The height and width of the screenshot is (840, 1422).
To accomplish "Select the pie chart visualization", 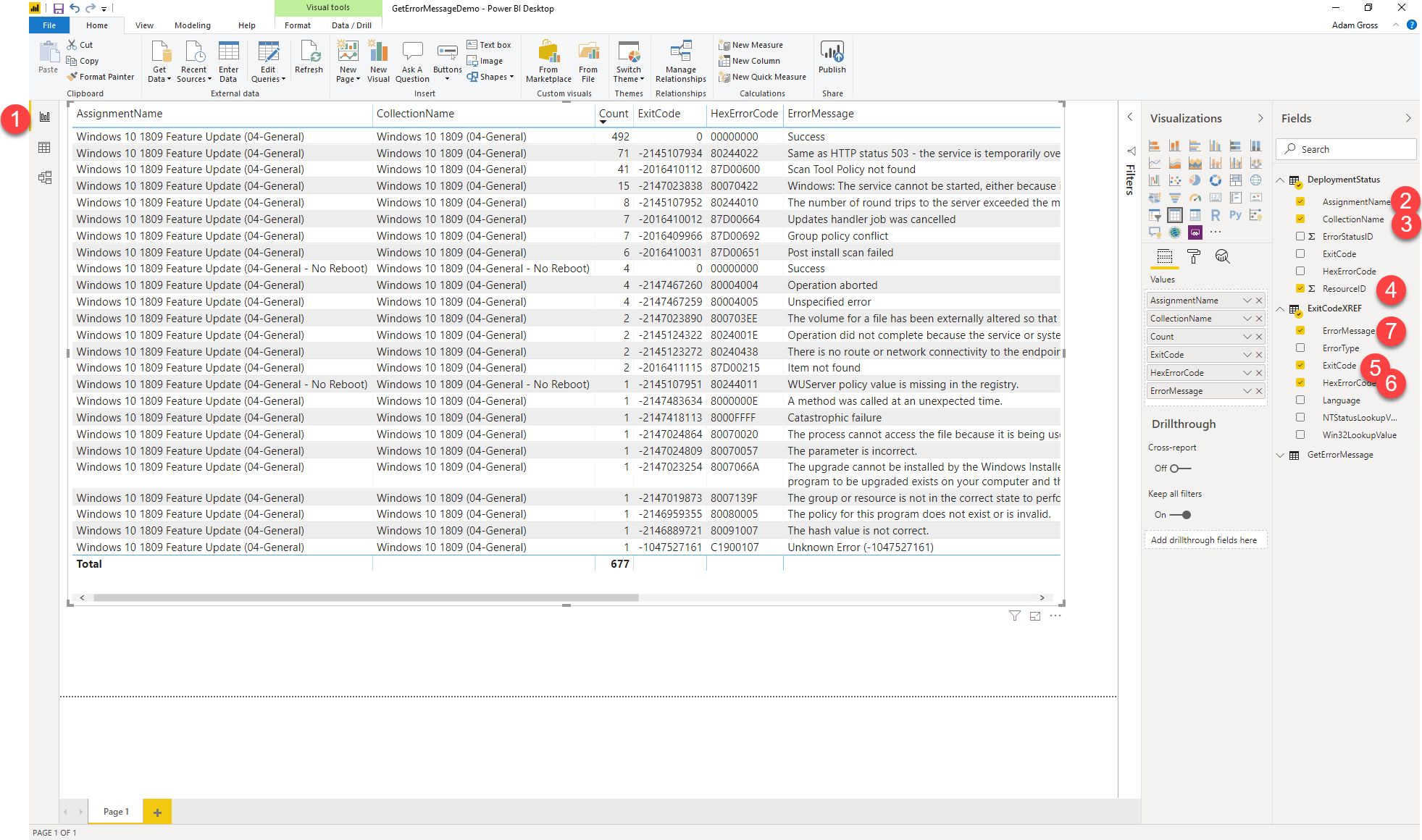I will (1195, 180).
